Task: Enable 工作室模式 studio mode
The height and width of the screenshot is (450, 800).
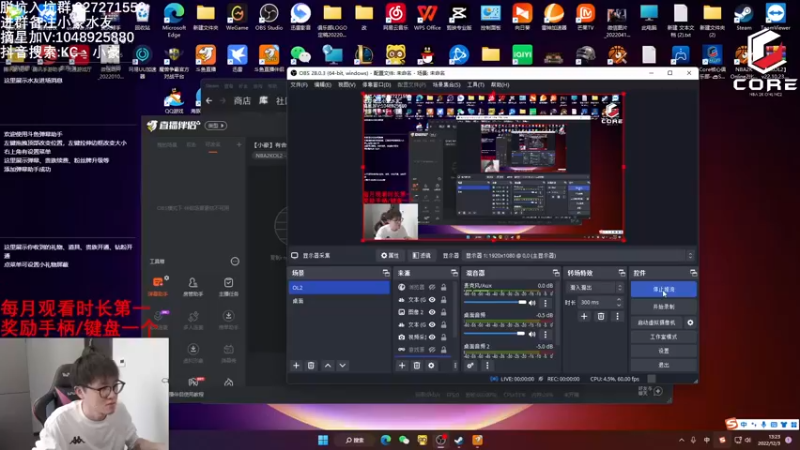Action: pyautogui.click(x=664, y=337)
